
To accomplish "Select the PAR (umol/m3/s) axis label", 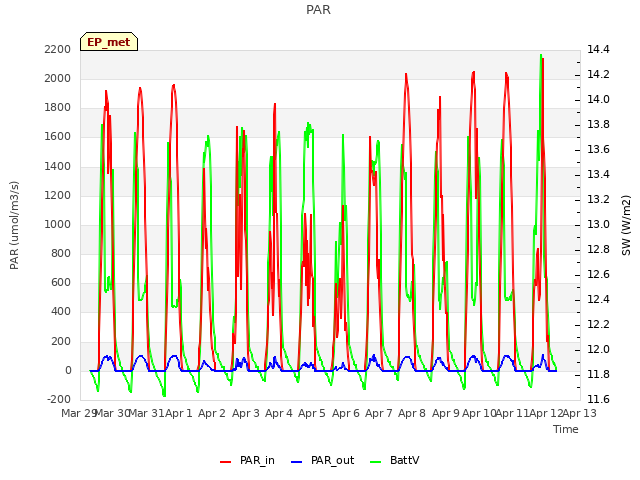I will (14, 225).
